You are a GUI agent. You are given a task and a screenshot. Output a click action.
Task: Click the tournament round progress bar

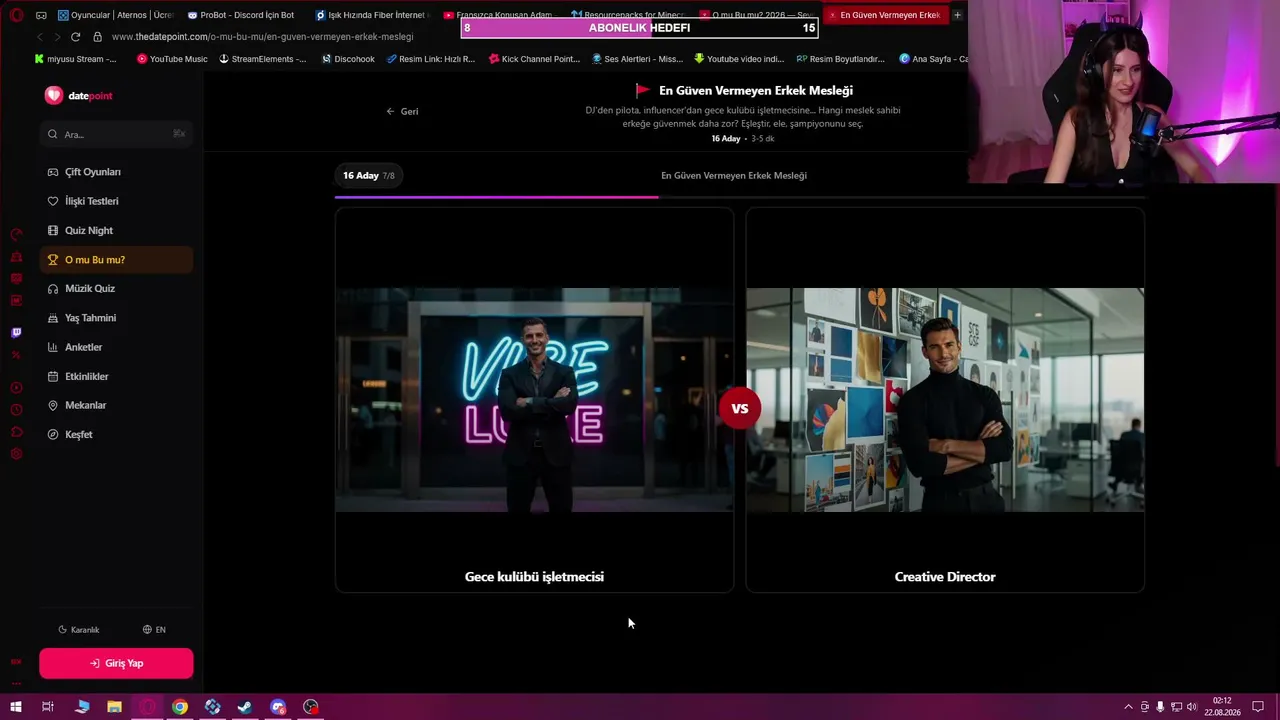click(x=740, y=197)
